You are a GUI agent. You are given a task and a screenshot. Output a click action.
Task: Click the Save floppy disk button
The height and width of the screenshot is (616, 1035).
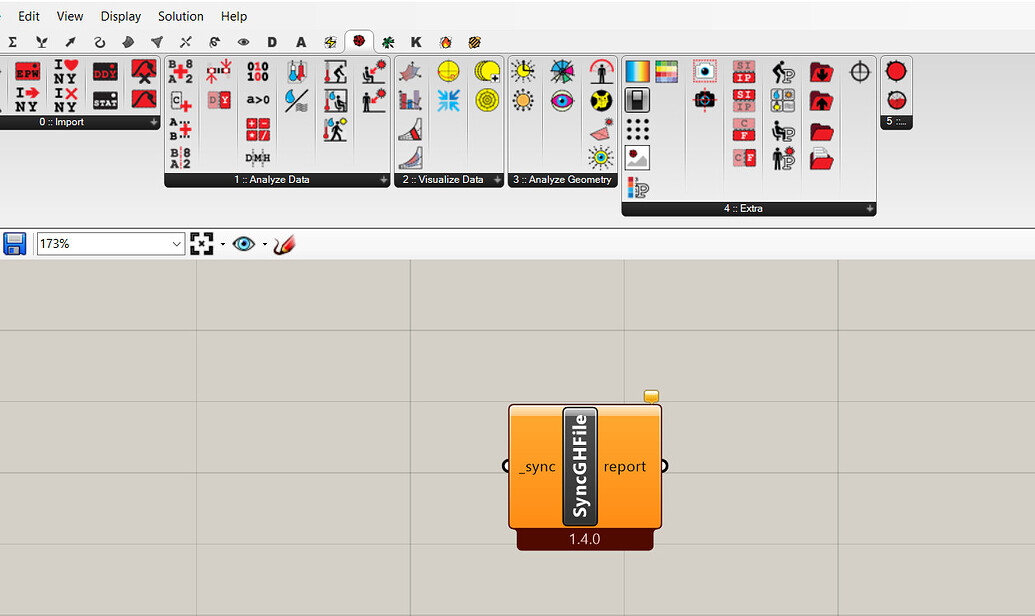(14, 243)
